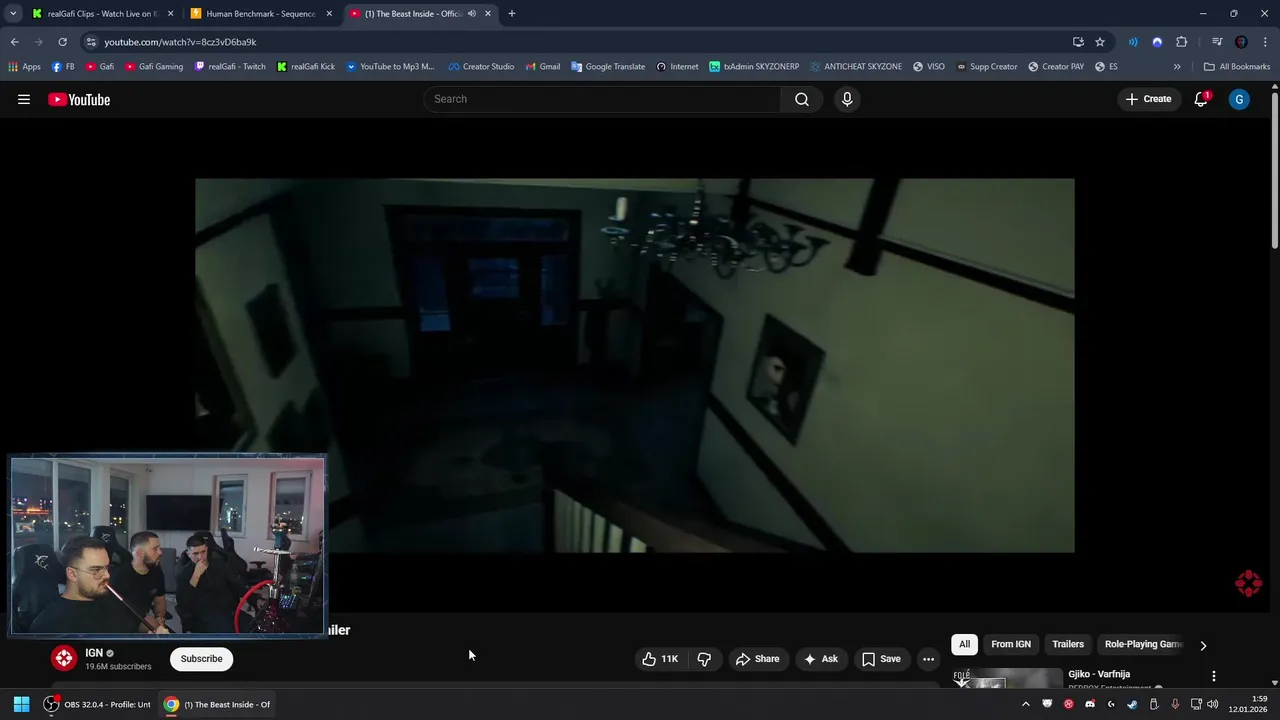This screenshot has width=1280, height=720.
Task: Focus the YouTube search field
Action: (x=602, y=99)
